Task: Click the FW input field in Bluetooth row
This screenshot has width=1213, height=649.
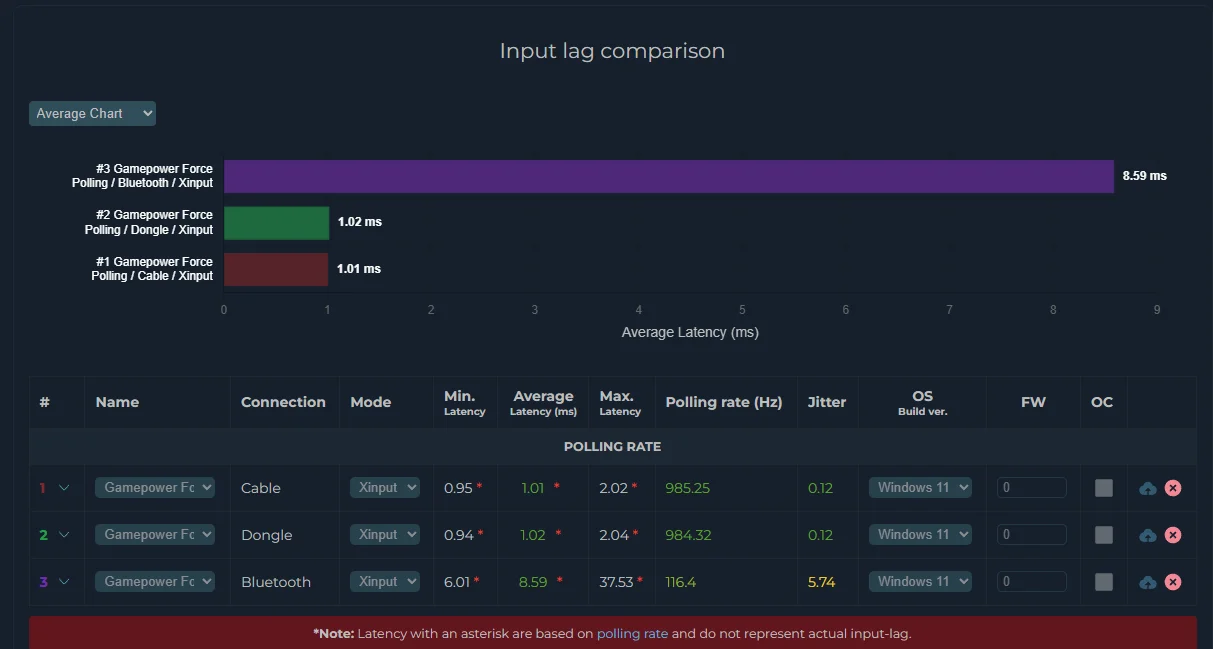Action: click(x=1032, y=581)
